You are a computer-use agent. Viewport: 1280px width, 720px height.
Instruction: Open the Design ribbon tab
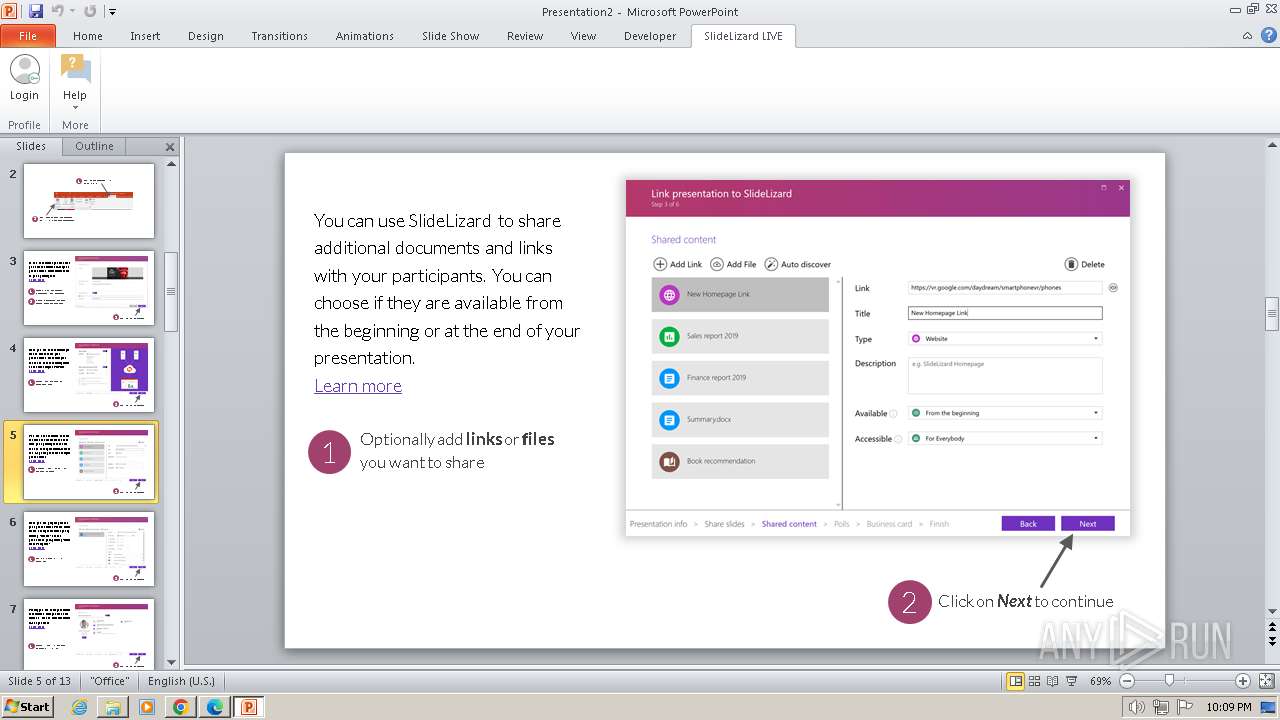coord(206,36)
